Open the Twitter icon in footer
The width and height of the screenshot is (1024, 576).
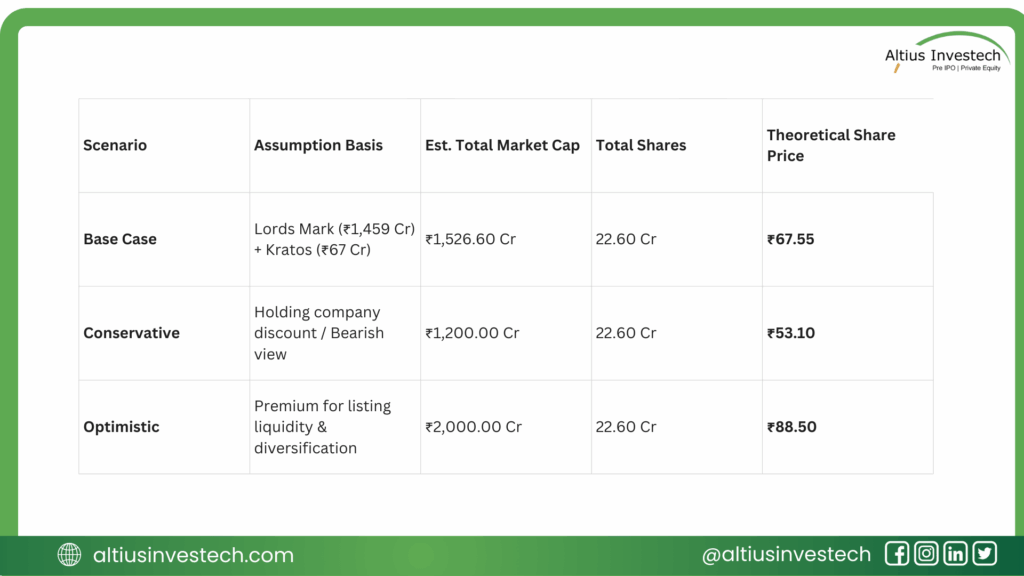(x=985, y=554)
